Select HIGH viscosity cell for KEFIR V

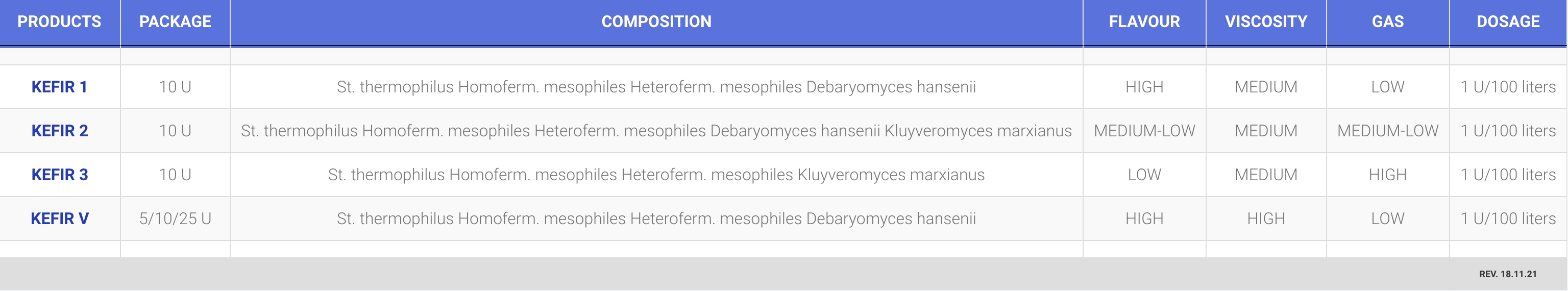click(1266, 219)
